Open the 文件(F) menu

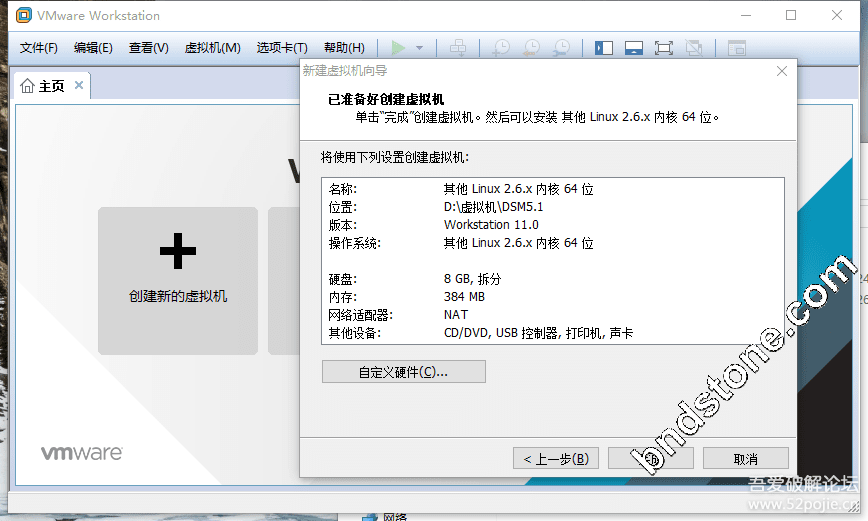[39, 48]
